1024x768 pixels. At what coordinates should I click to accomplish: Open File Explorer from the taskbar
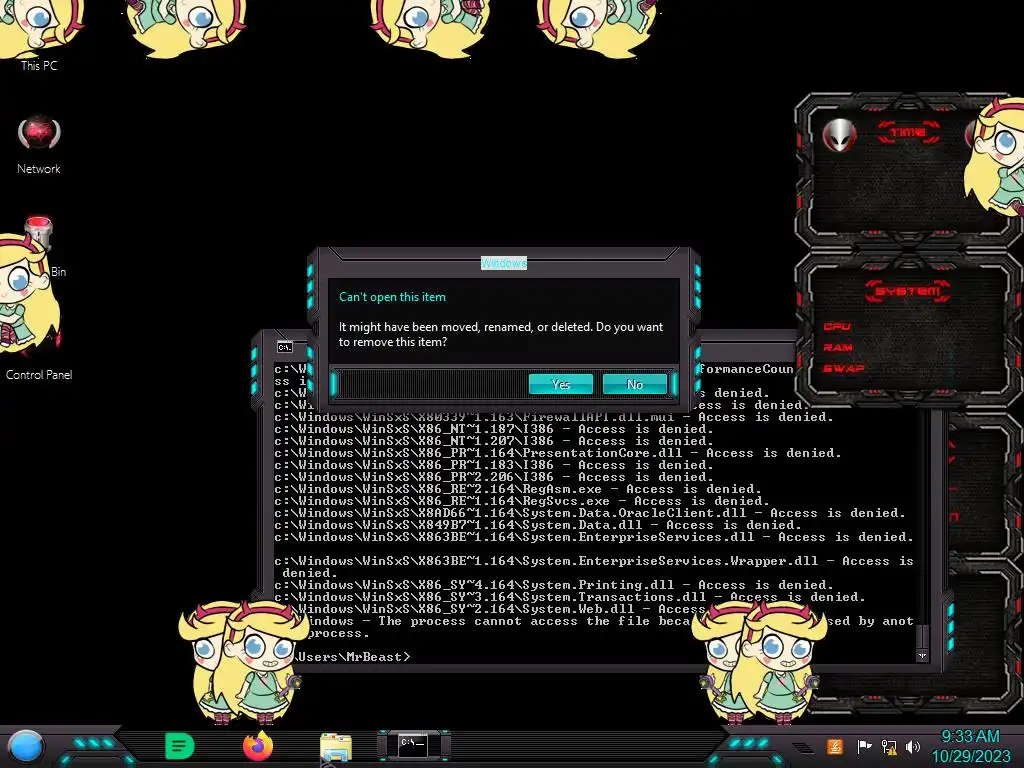[336, 748]
